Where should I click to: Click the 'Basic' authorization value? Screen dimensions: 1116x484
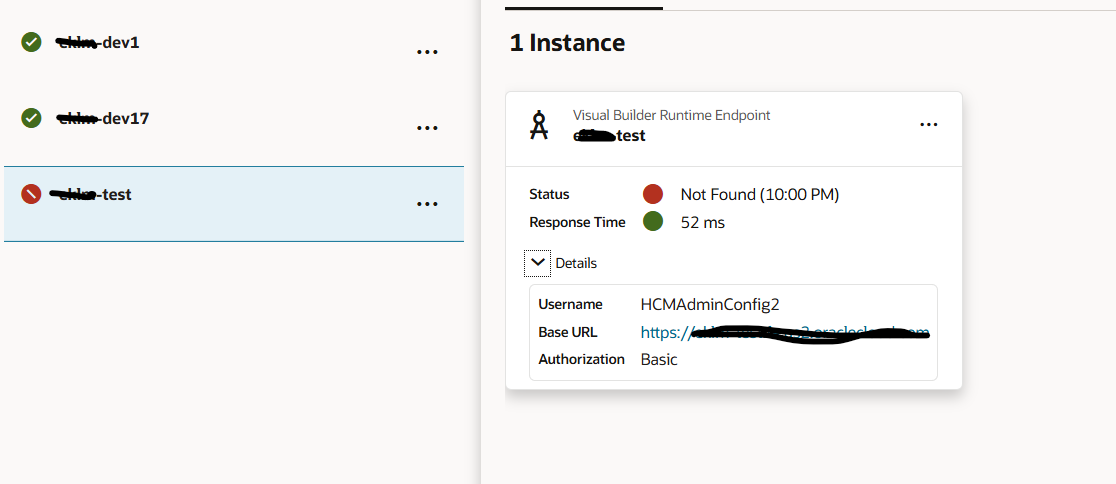[x=659, y=359]
